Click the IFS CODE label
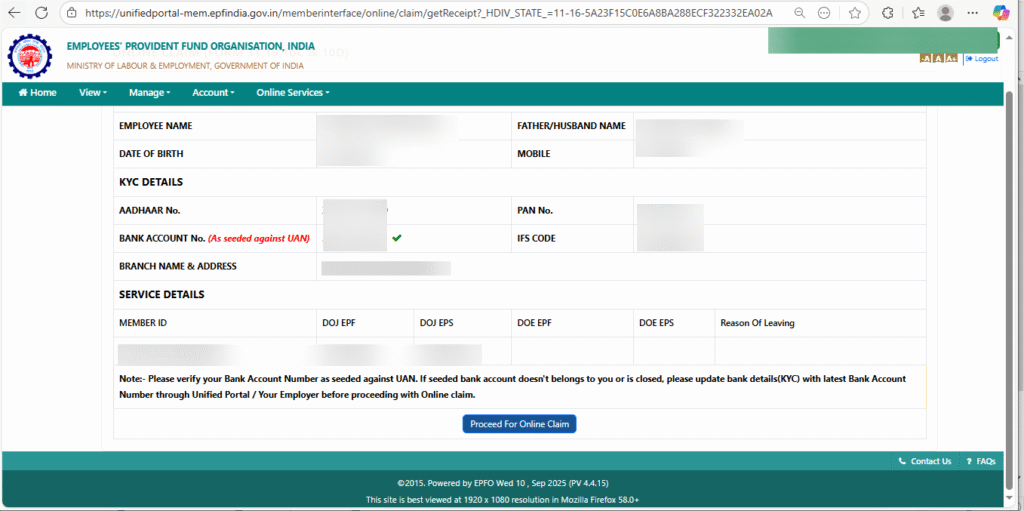This screenshot has height=511, width=1024. (x=536, y=239)
